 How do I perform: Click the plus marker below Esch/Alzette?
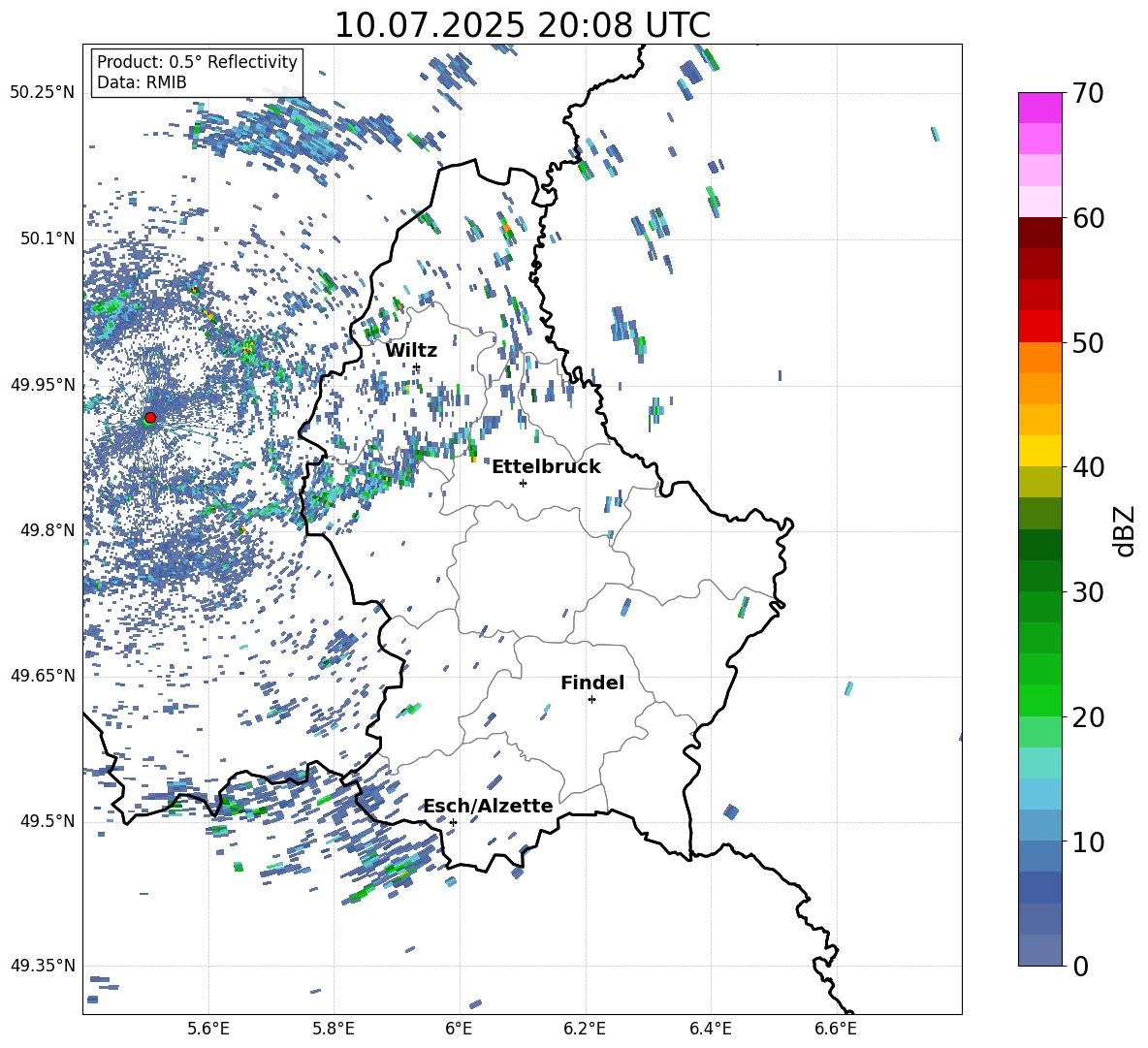pos(453,822)
